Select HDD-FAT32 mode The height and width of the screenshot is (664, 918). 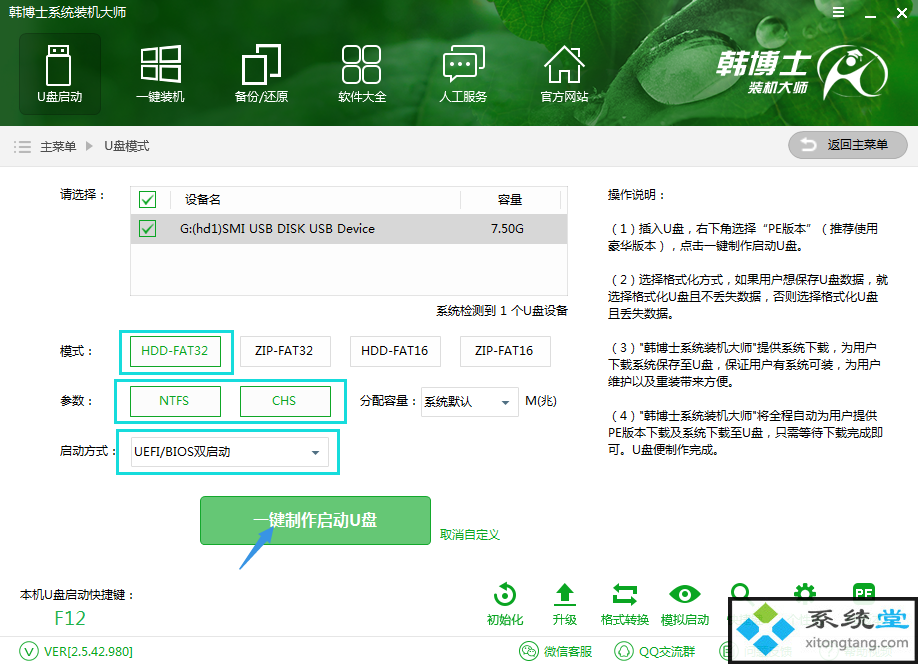175,351
